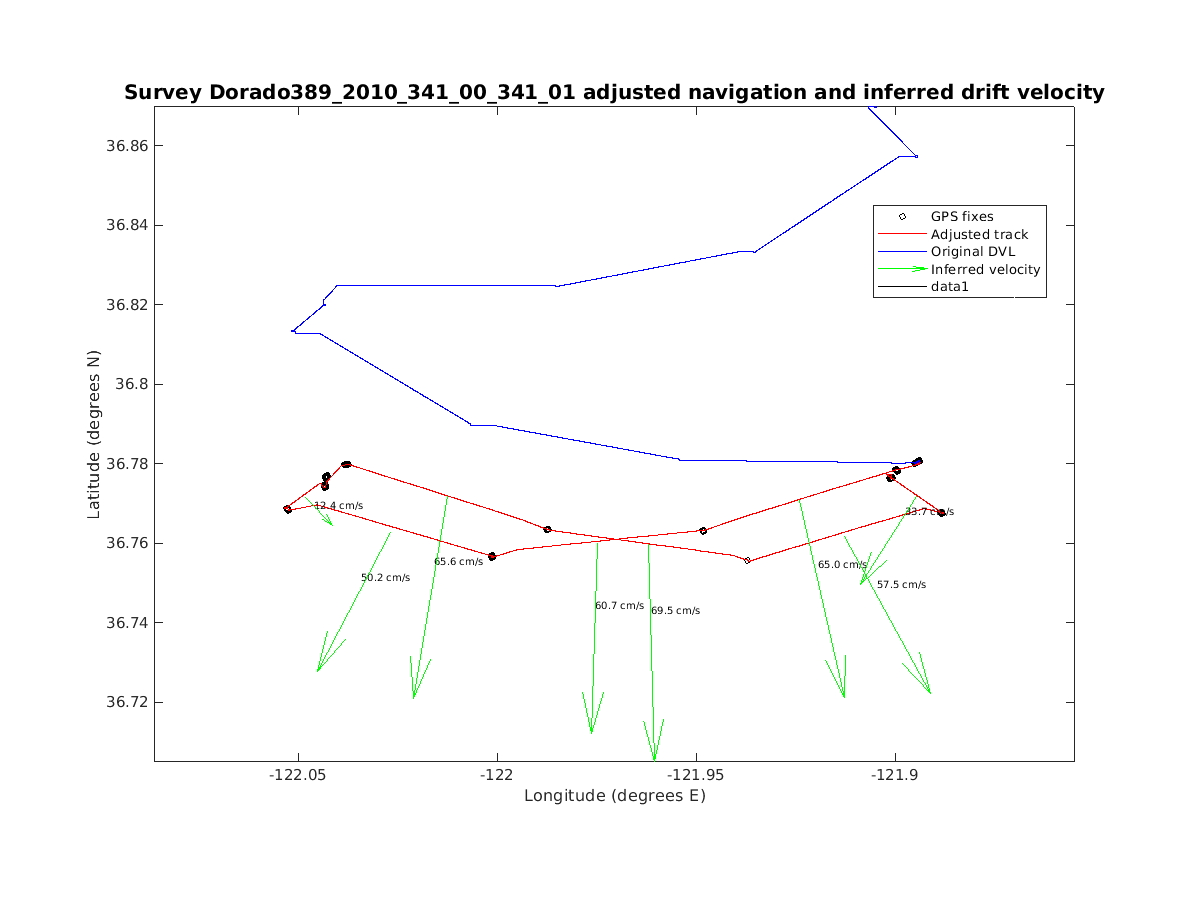Select the 50.2 cm/s drift label
The width and height of the screenshot is (1188, 900).
[385, 578]
